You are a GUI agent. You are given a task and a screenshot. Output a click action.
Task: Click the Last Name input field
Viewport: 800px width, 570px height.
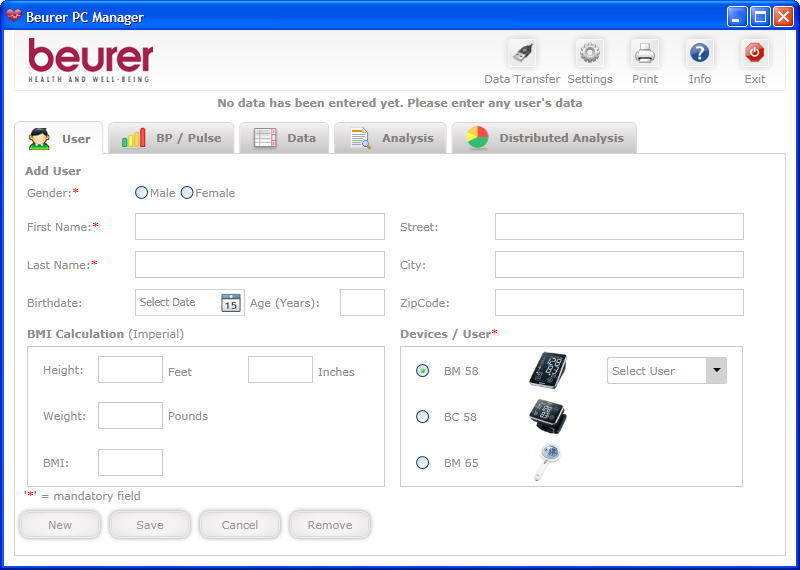click(x=260, y=264)
